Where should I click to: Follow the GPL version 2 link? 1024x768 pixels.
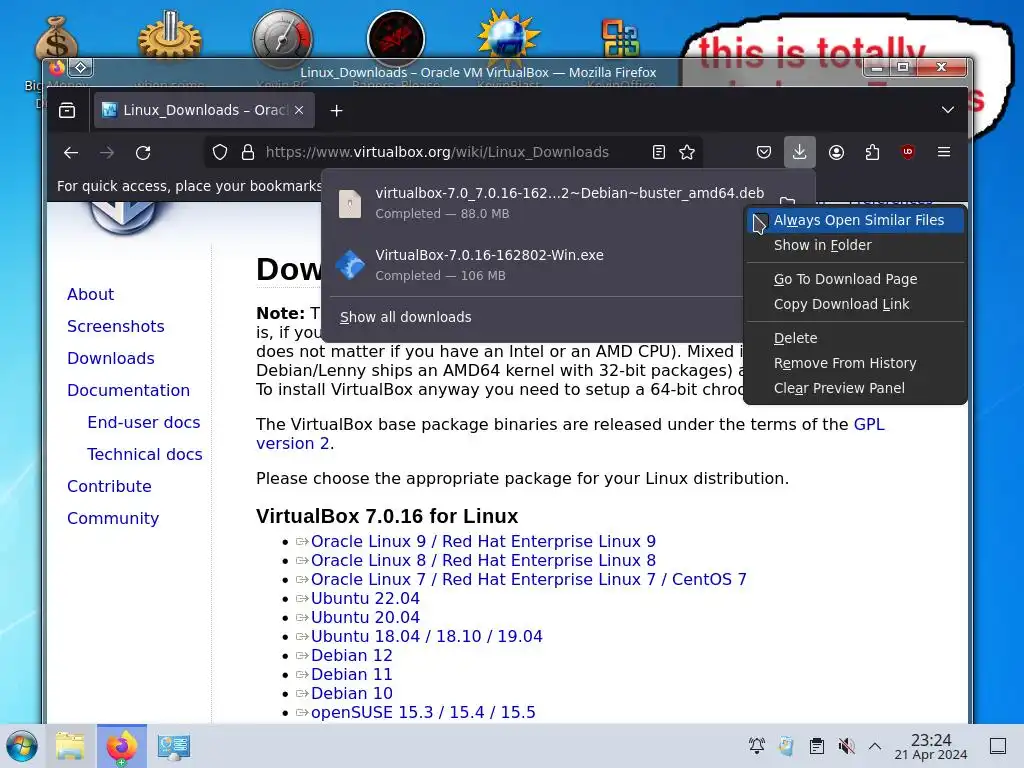(x=869, y=424)
